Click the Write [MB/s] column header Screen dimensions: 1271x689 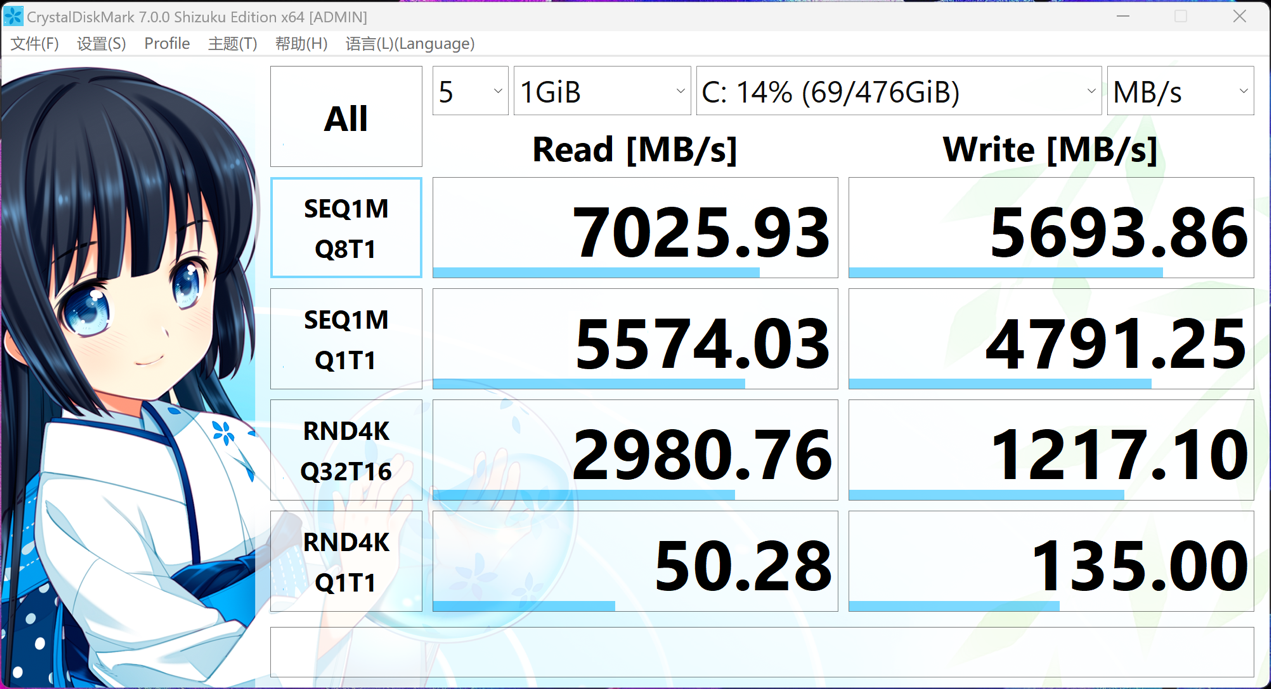1050,150
